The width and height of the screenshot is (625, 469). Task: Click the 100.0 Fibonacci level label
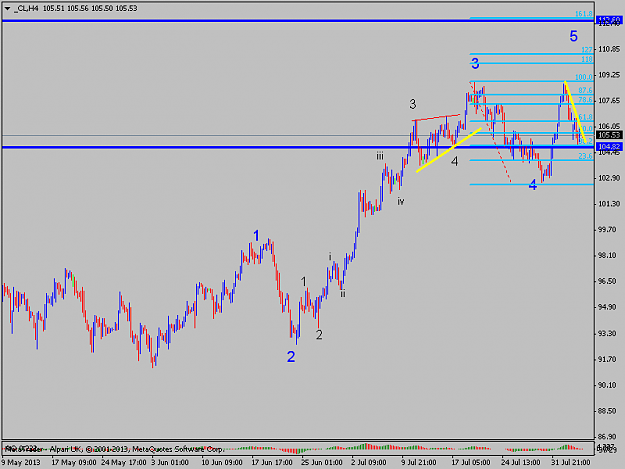pyautogui.click(x=584, y=77)
